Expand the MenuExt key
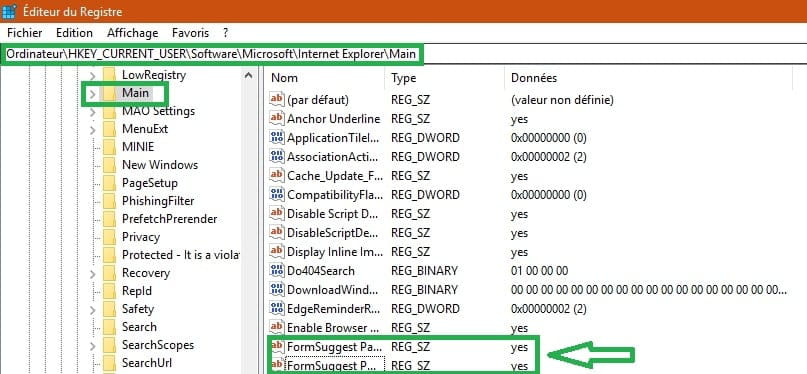Image resolution: width=807 pixels, height=374 pixels. 93,130
